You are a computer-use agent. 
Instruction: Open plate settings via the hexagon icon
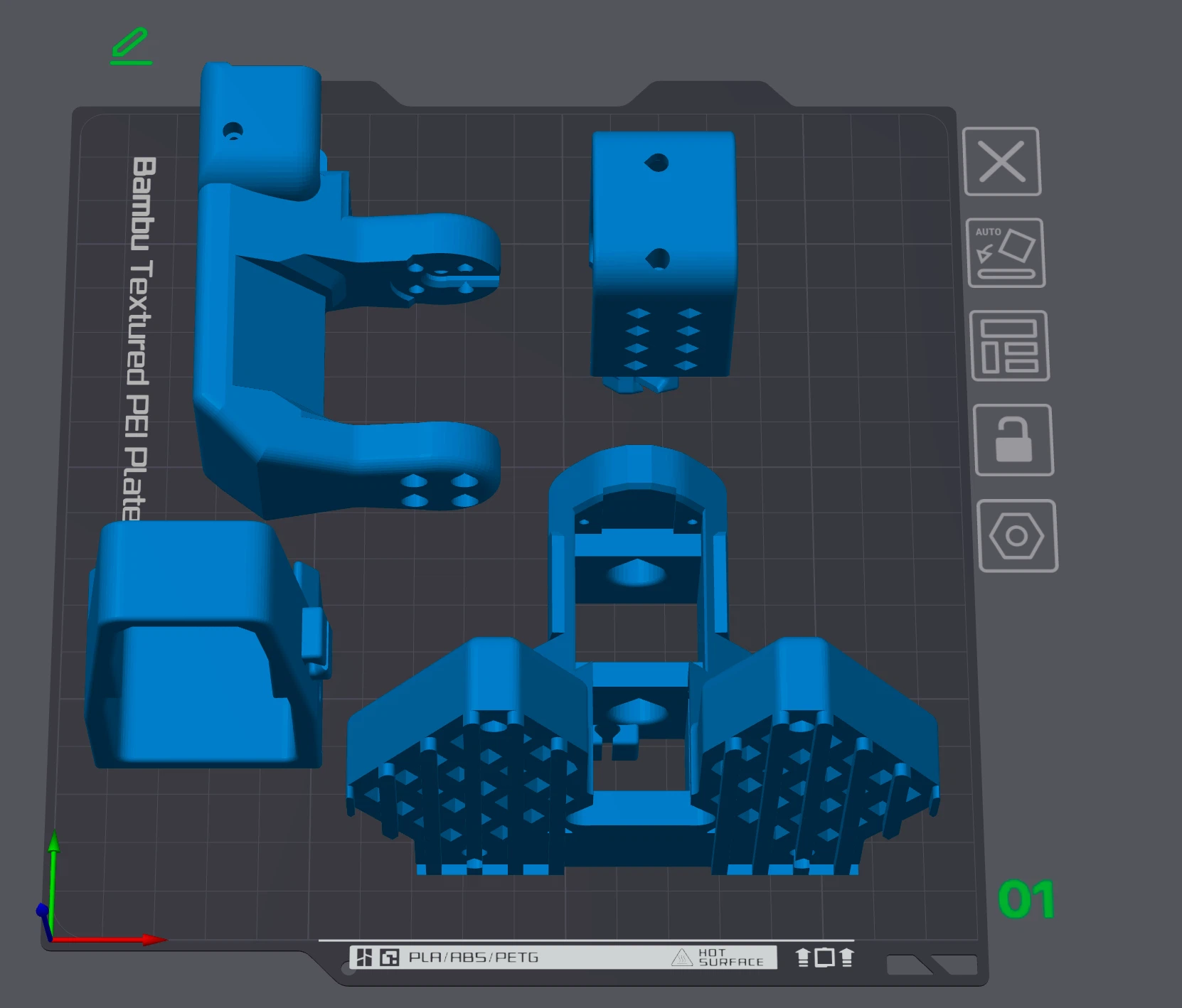pos(1017,535)
